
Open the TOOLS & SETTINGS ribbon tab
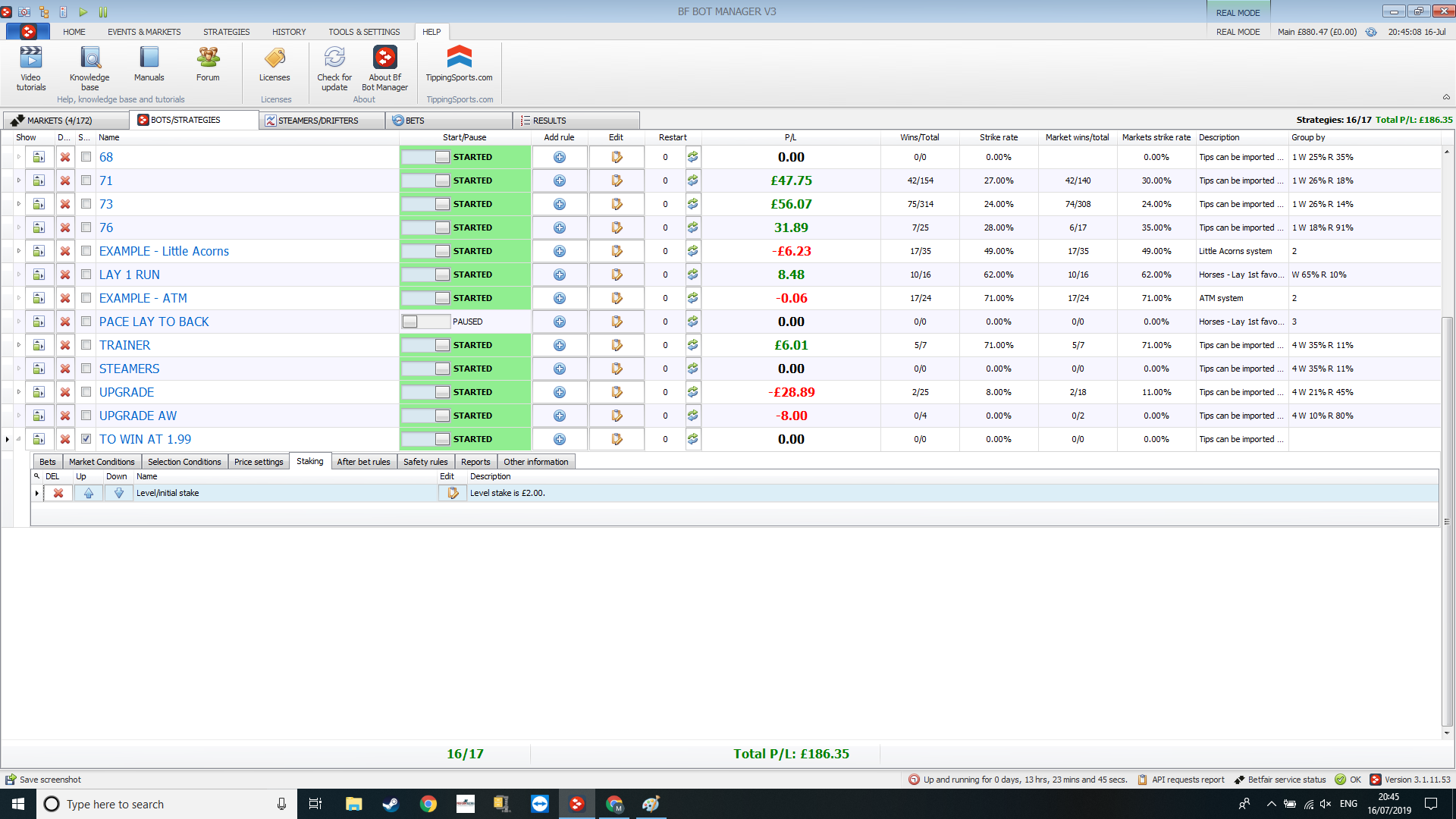click(364, 32)
